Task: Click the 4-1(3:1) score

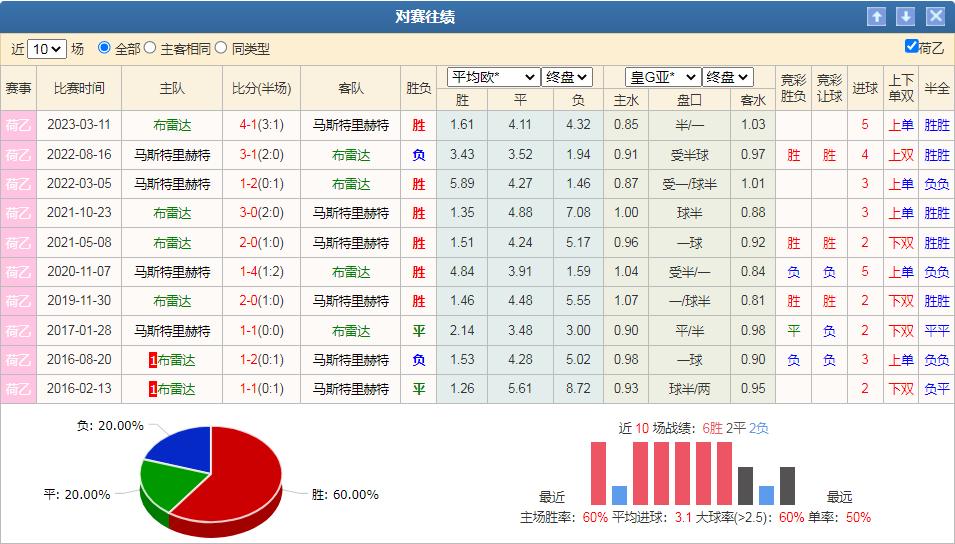Action: pos(261,125)
